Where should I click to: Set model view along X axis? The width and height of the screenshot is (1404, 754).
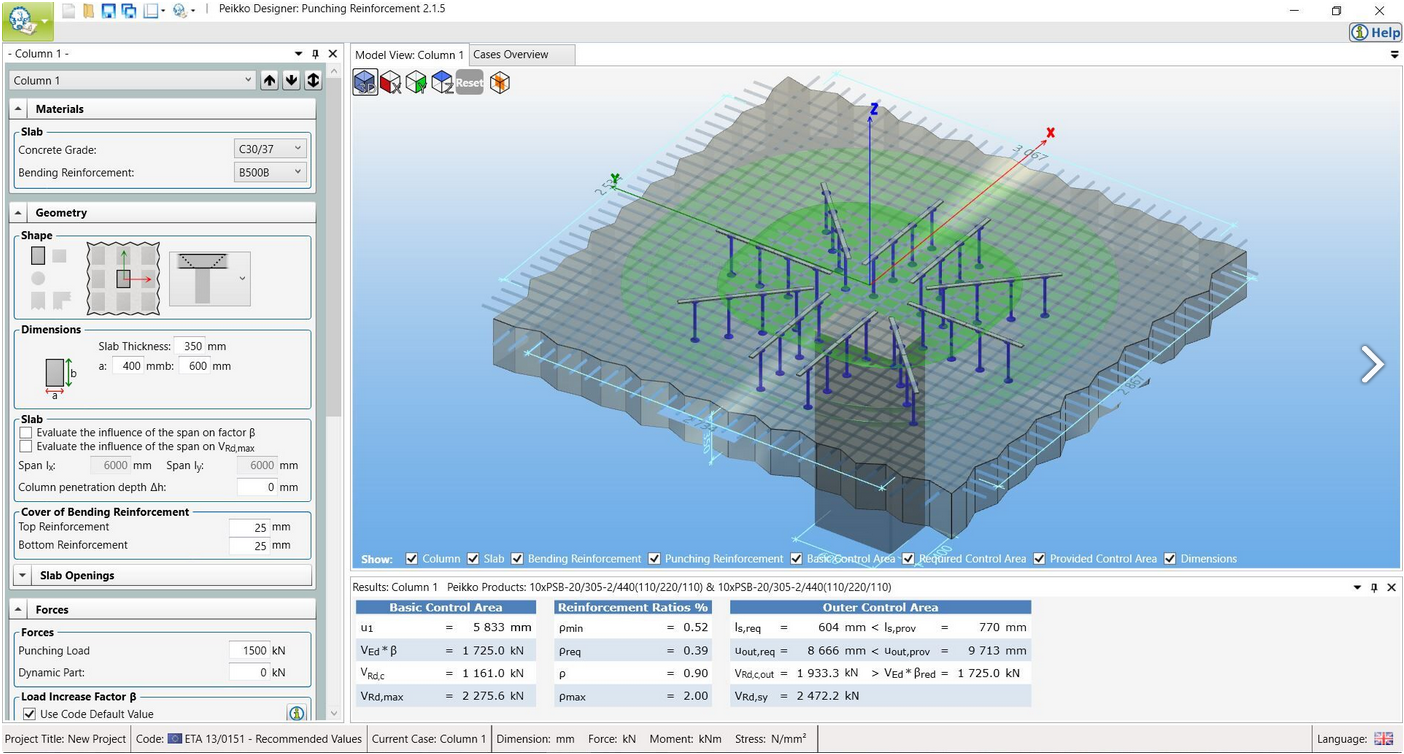coord(390,82)
